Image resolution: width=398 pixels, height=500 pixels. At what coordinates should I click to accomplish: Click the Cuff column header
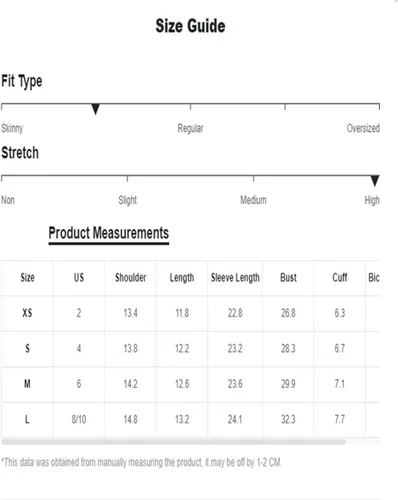click(x=340, y=277)
